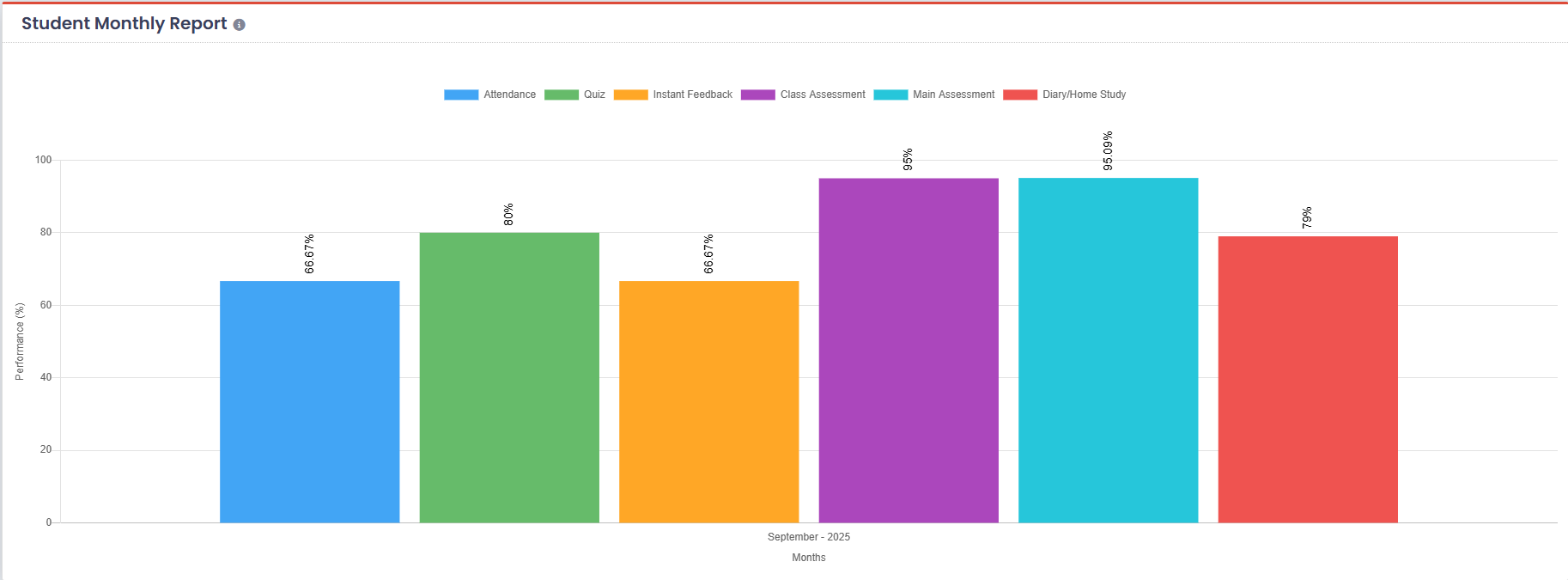Viewport: 1568px width, 580px height.
Task: Select the orange Instant Feedback bar
Action: 709,401
